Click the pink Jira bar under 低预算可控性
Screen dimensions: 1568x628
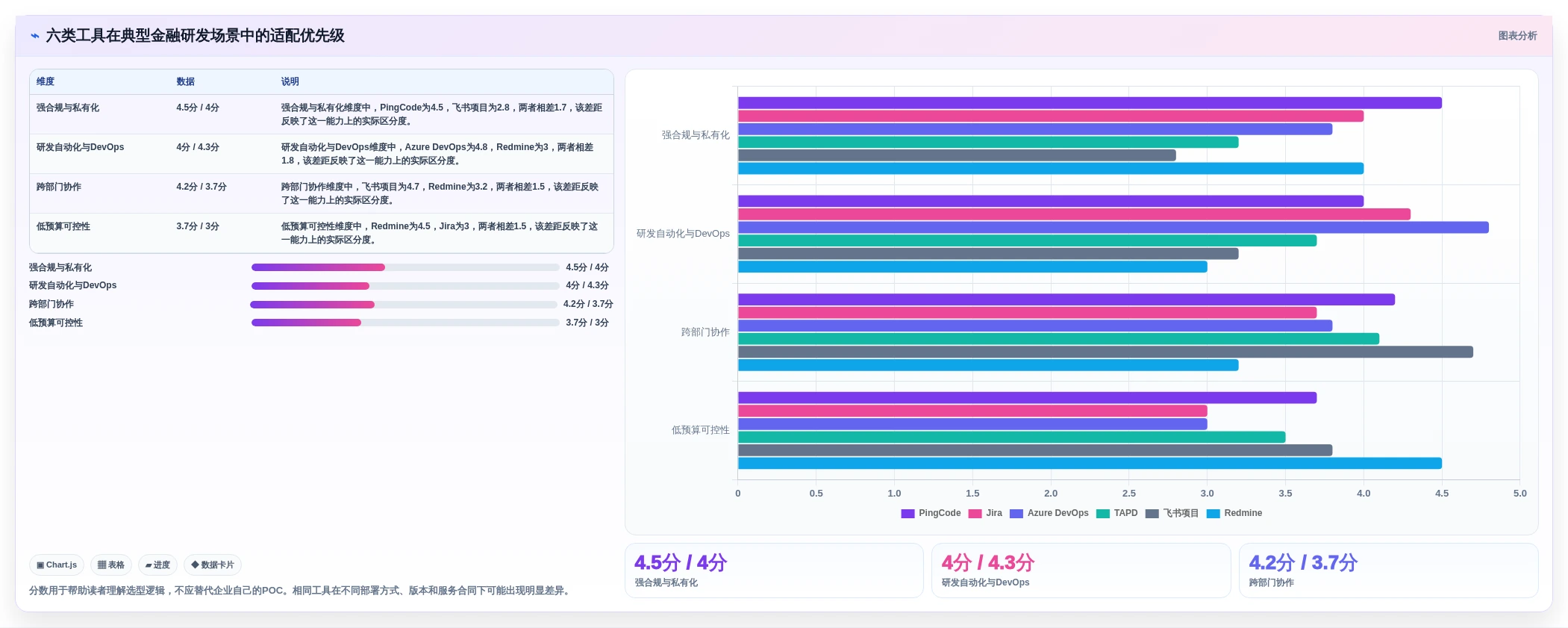[x=972, y=411]
